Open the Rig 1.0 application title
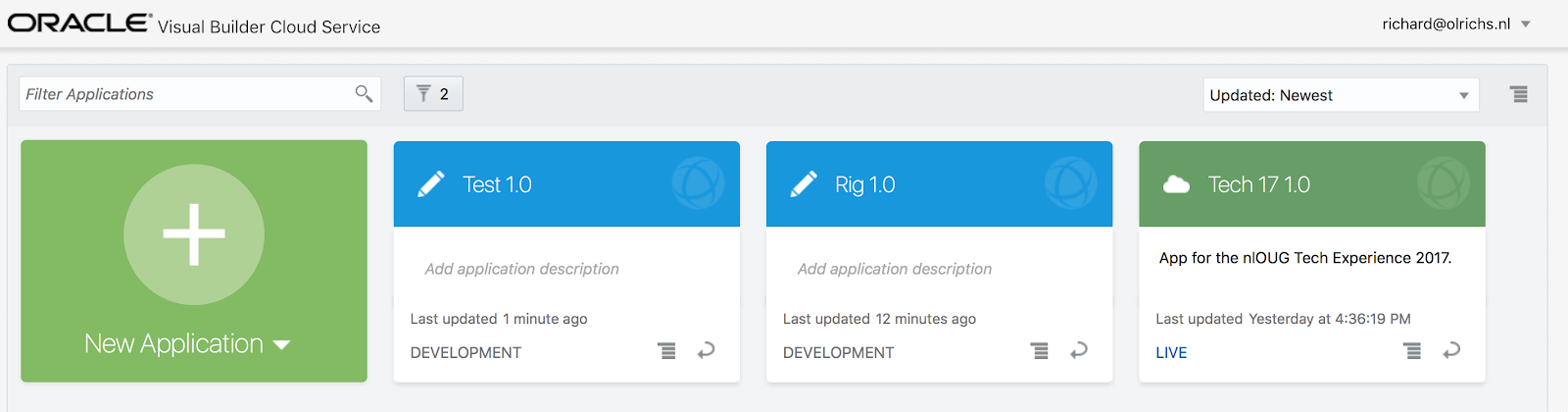This screenshot has height=412, width=1568. (x=865, y=184)
